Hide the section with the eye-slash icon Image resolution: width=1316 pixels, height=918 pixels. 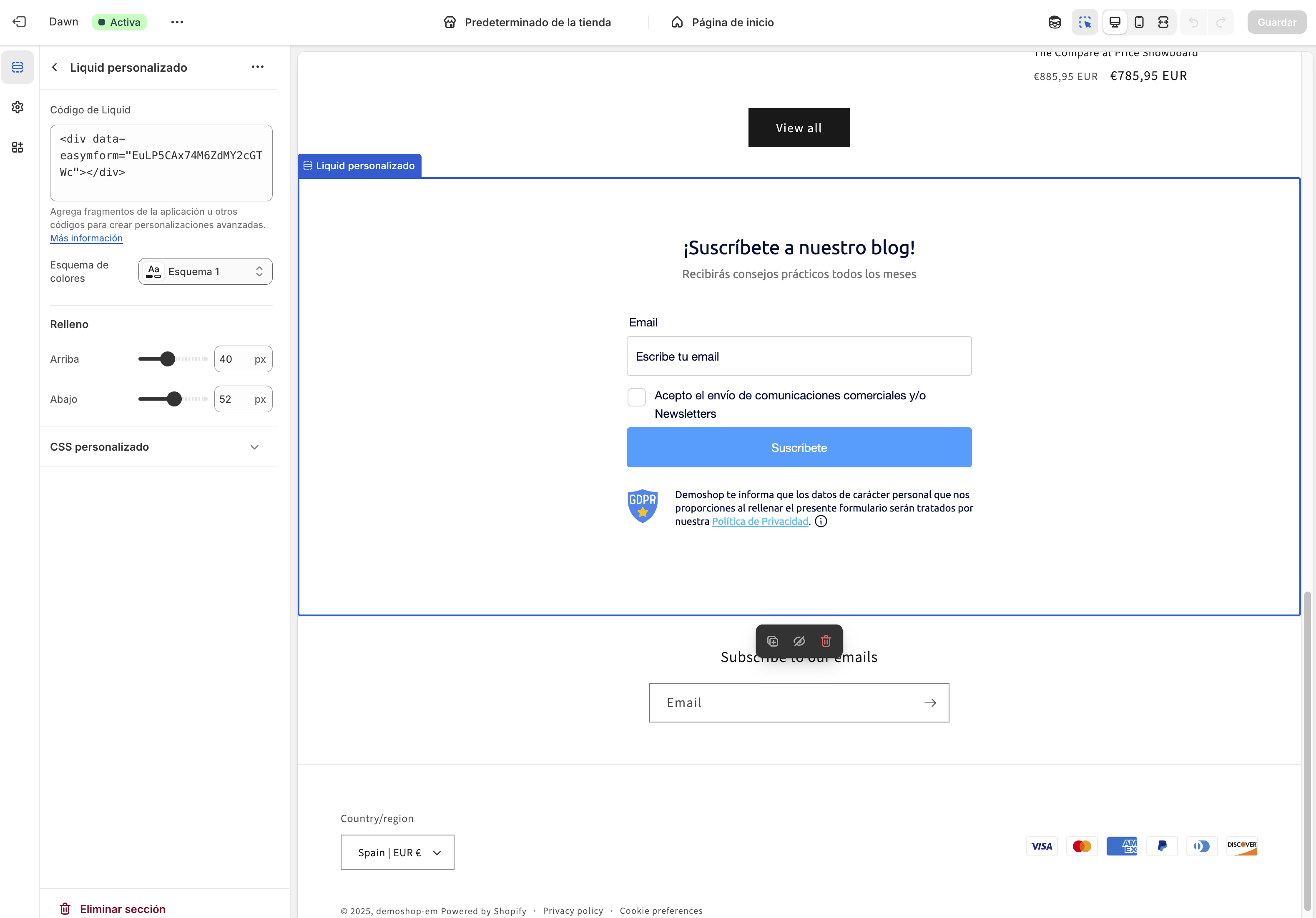point(799,641)
